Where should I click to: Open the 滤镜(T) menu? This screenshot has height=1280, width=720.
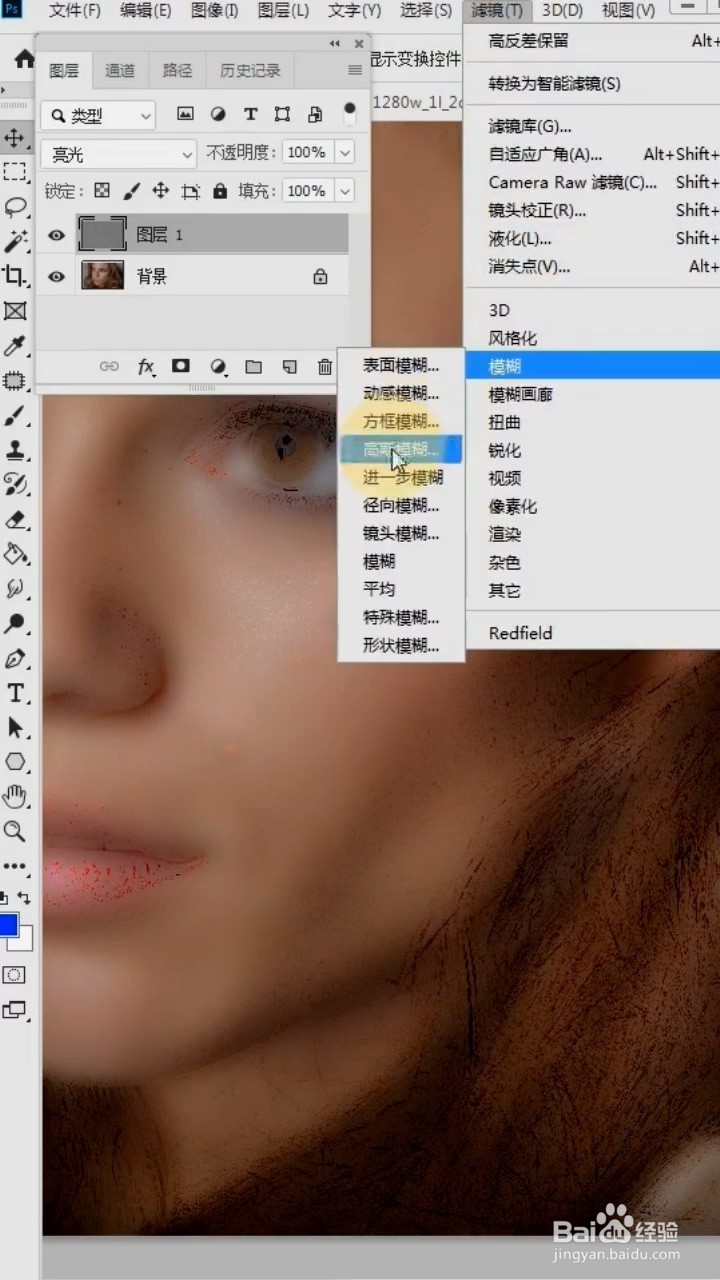[497, 11]
